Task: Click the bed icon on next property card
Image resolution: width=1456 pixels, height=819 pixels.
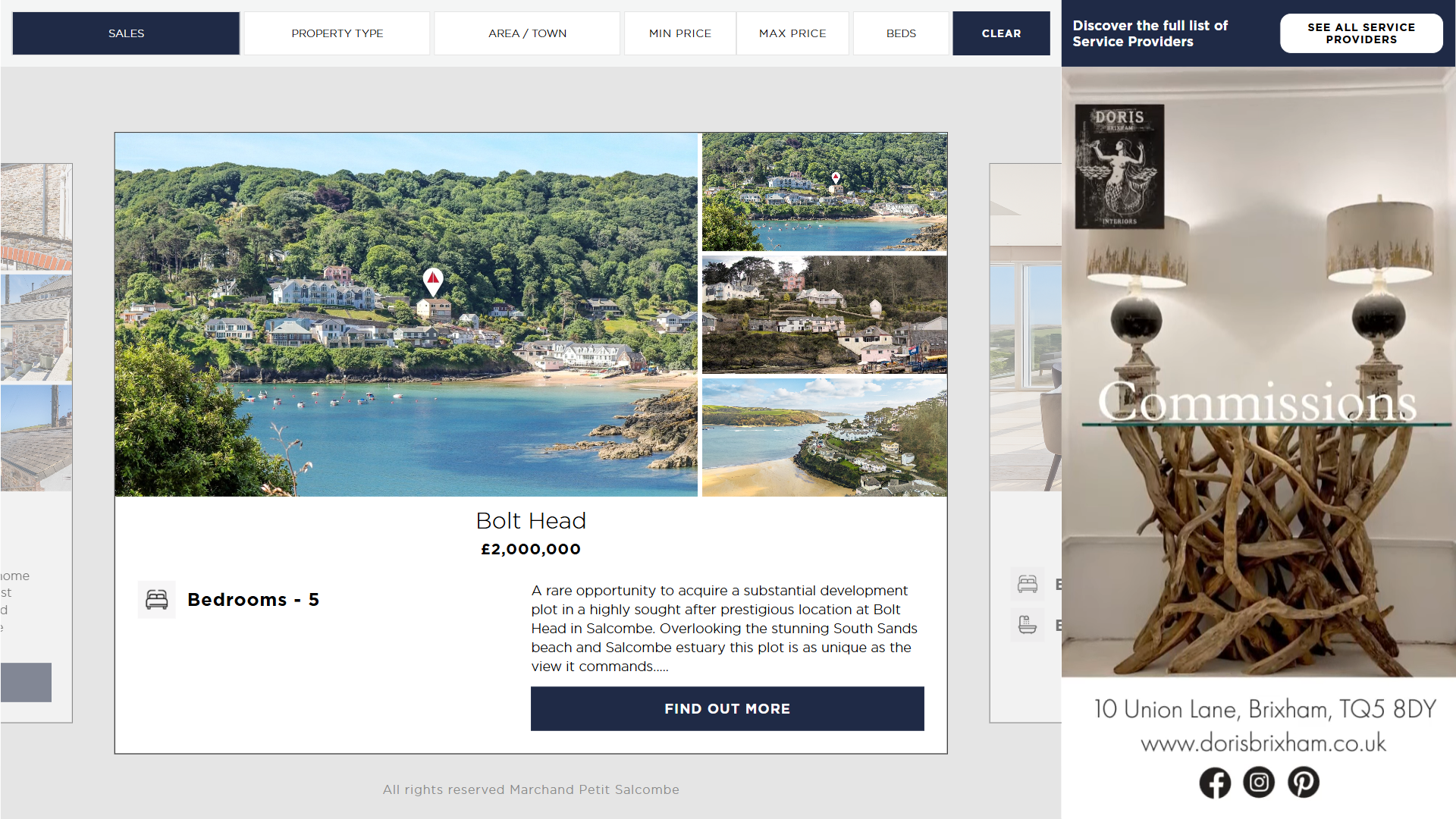Action: (x=1028, y=584)
